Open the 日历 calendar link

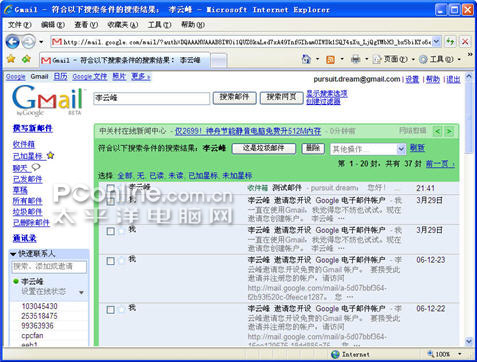click(x=60, y=77)
